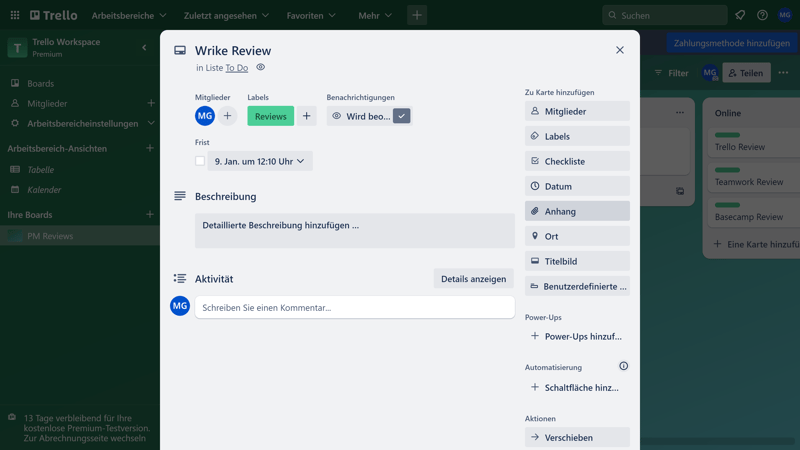Set Datum from the add-to-card menu
This screenshot has width=800, height=450.
[577, 186]
